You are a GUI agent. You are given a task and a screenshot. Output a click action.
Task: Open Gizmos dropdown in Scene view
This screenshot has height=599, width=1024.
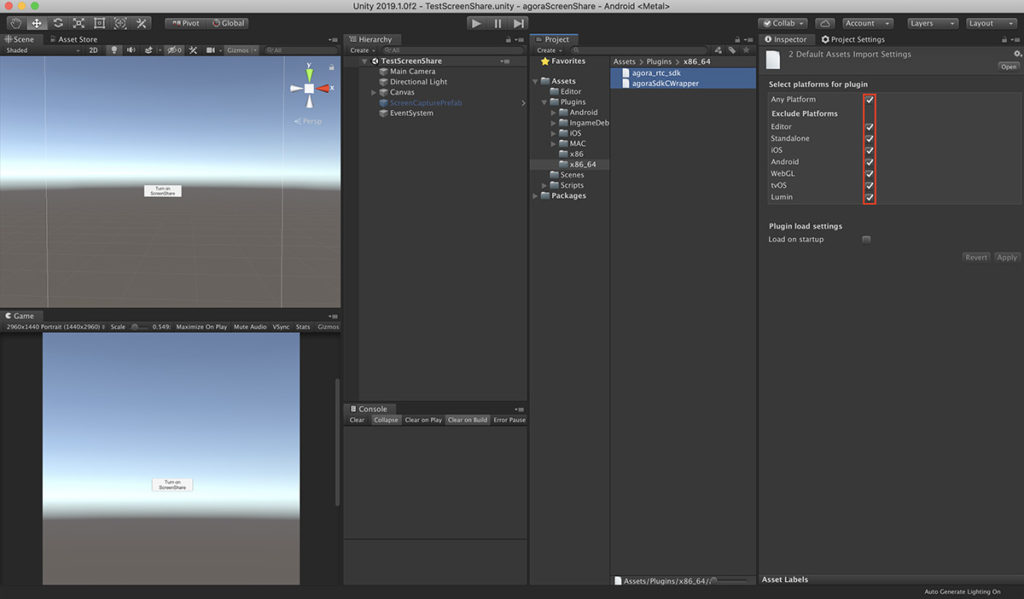click(241, 50)
